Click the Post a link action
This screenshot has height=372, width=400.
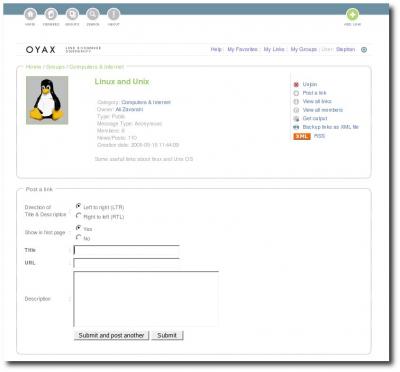pyautogui.click(x=314, y=93)
